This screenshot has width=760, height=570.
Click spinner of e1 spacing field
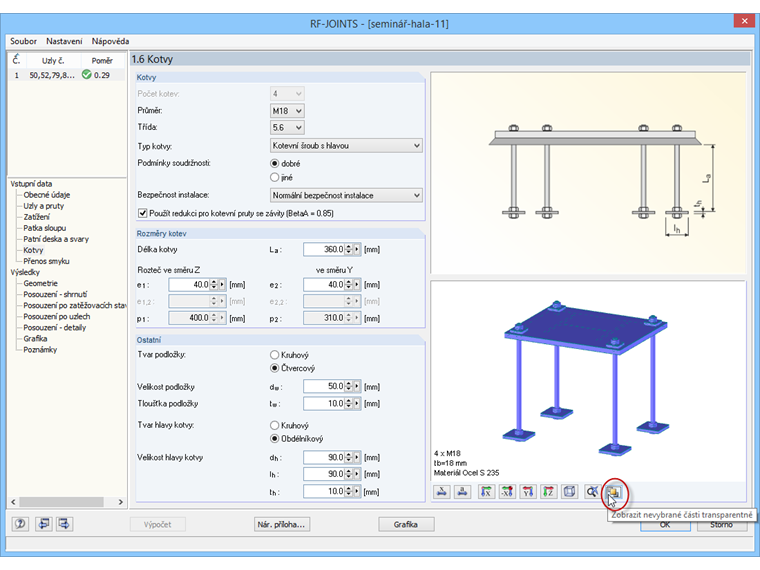click(214, 285)
